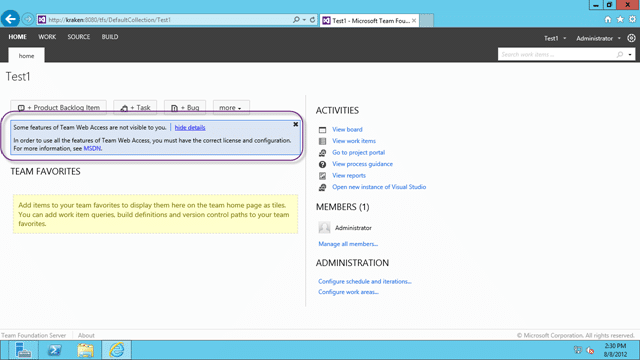Click the Team Foundation Server footer link
The width and height of the screenshot is (640, 360).
point(33,336)
